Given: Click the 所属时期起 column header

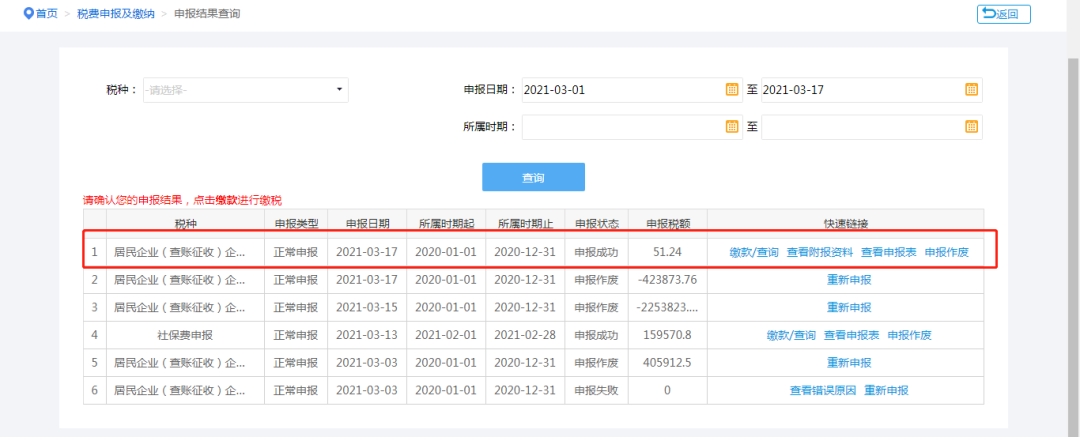Looking at the screenshot, I should click(x=446, y=224).
